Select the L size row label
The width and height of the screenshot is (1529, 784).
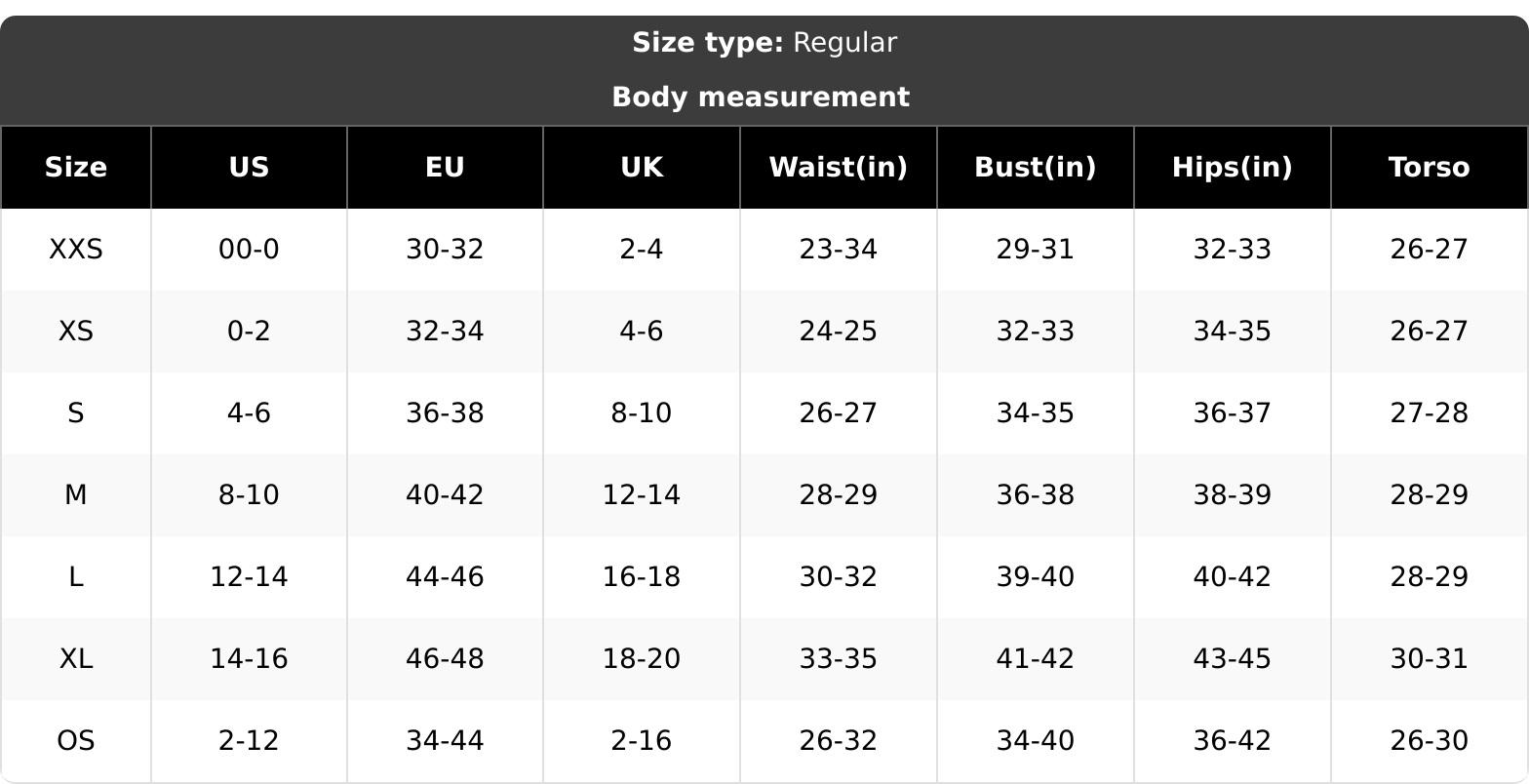tap(76, 577)
